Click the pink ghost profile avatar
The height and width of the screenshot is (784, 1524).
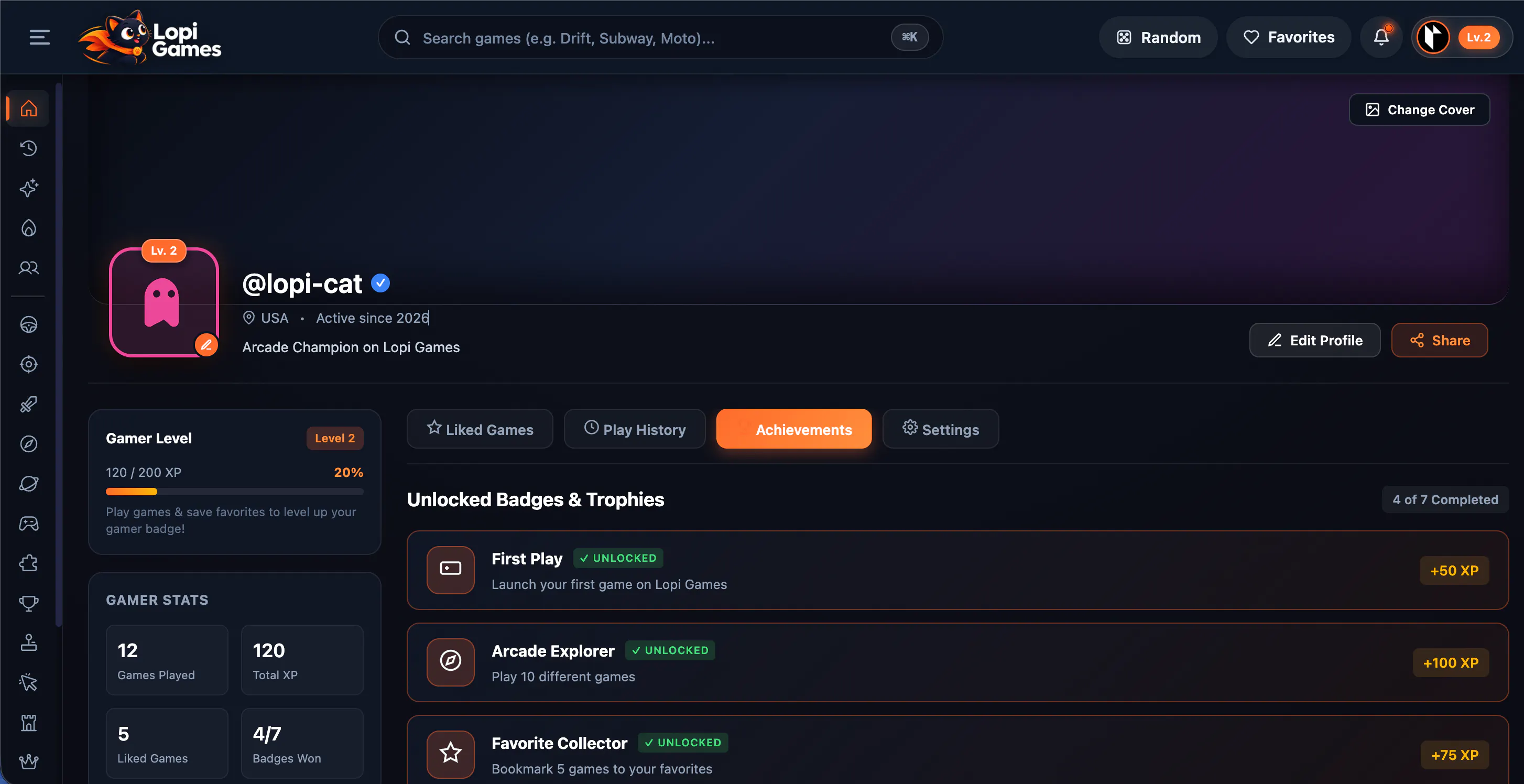click(x=164, y=302)
